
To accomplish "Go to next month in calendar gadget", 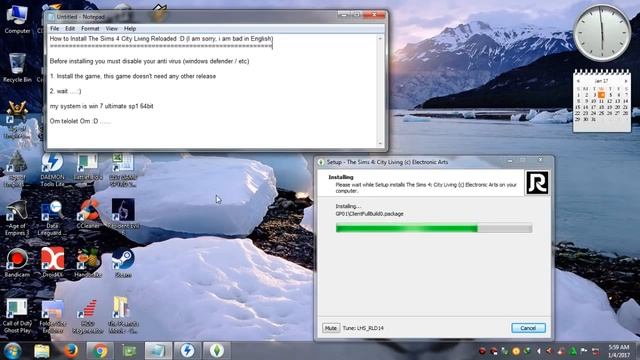I will click(625, 81).
